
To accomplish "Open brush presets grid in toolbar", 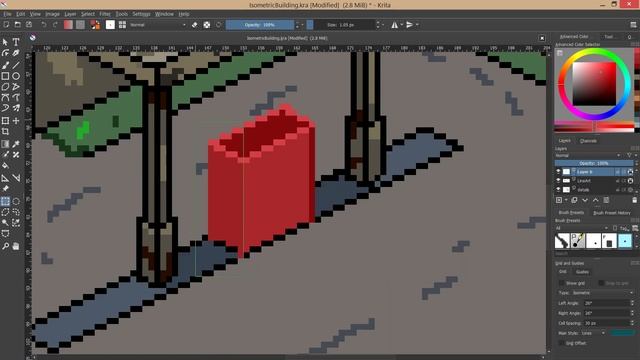I will pos(122,25).
